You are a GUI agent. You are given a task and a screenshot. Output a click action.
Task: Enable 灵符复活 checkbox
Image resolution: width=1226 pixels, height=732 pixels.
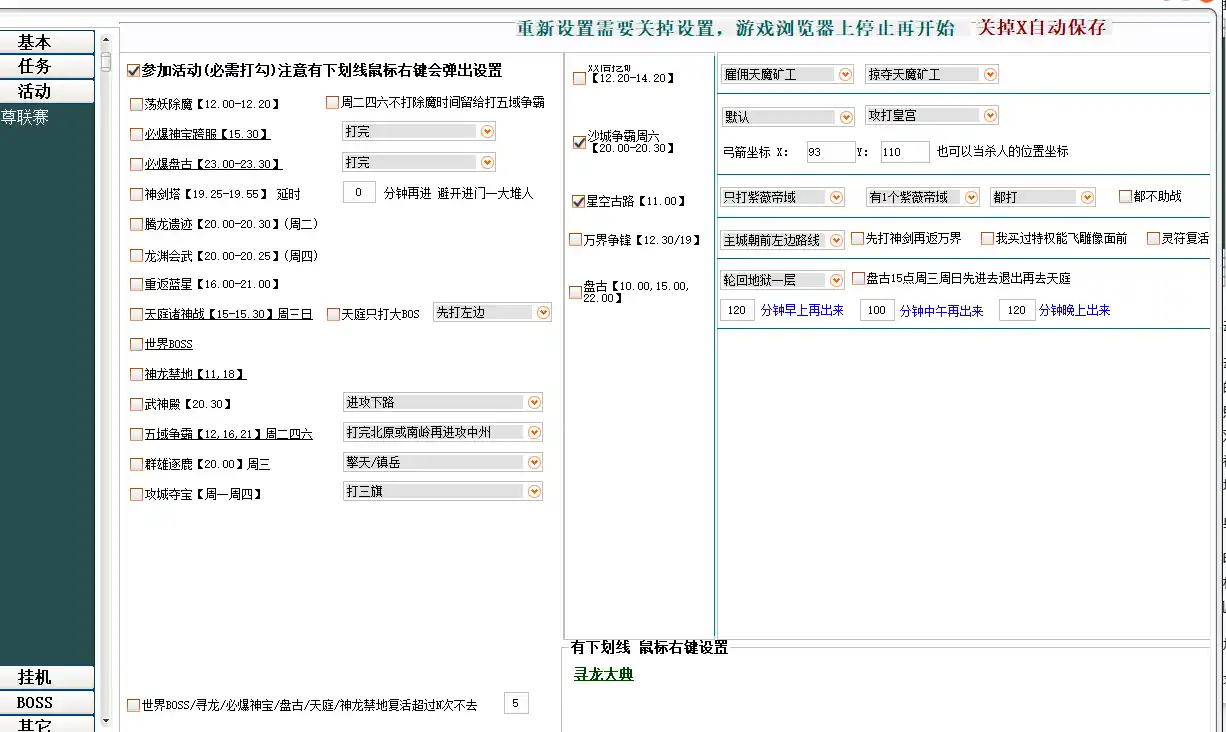point(1153,238)
